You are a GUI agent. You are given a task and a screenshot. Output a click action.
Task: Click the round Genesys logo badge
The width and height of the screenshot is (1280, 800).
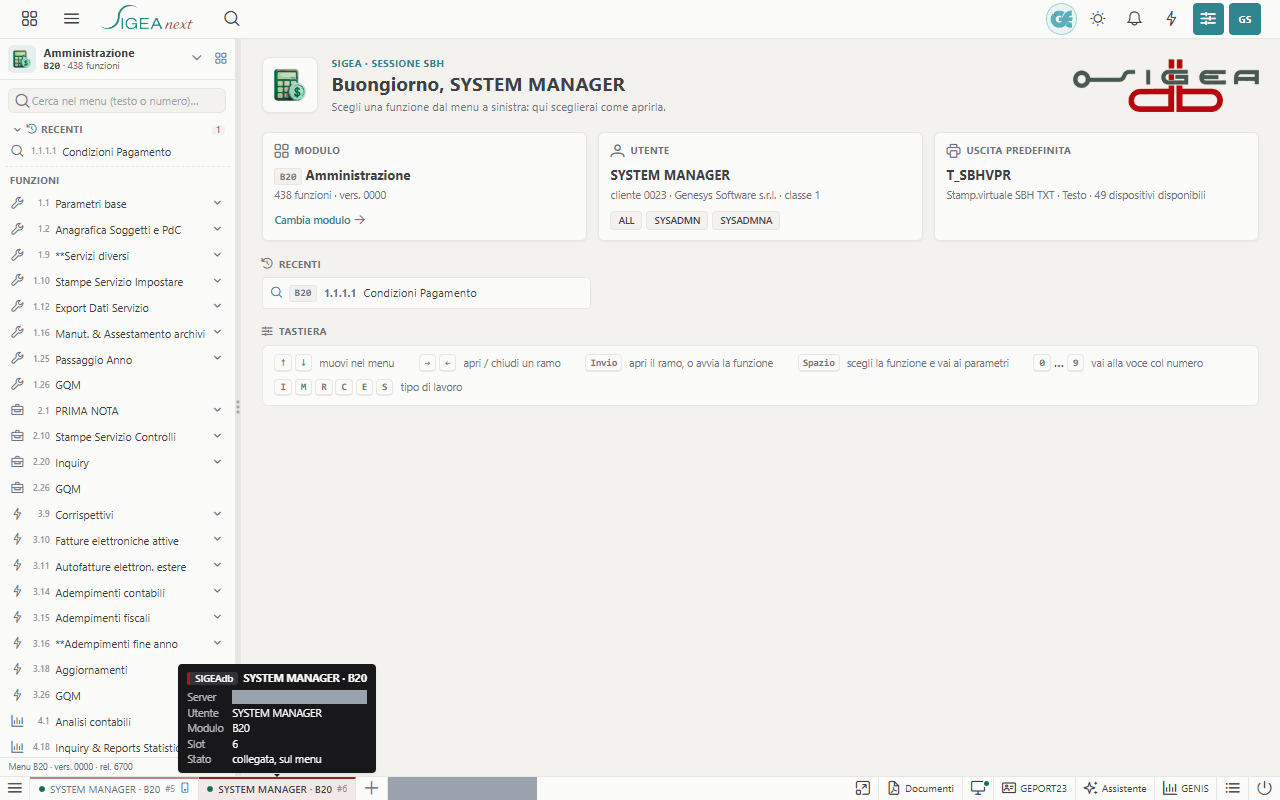pyautogui.click(x=1061, y=19)
